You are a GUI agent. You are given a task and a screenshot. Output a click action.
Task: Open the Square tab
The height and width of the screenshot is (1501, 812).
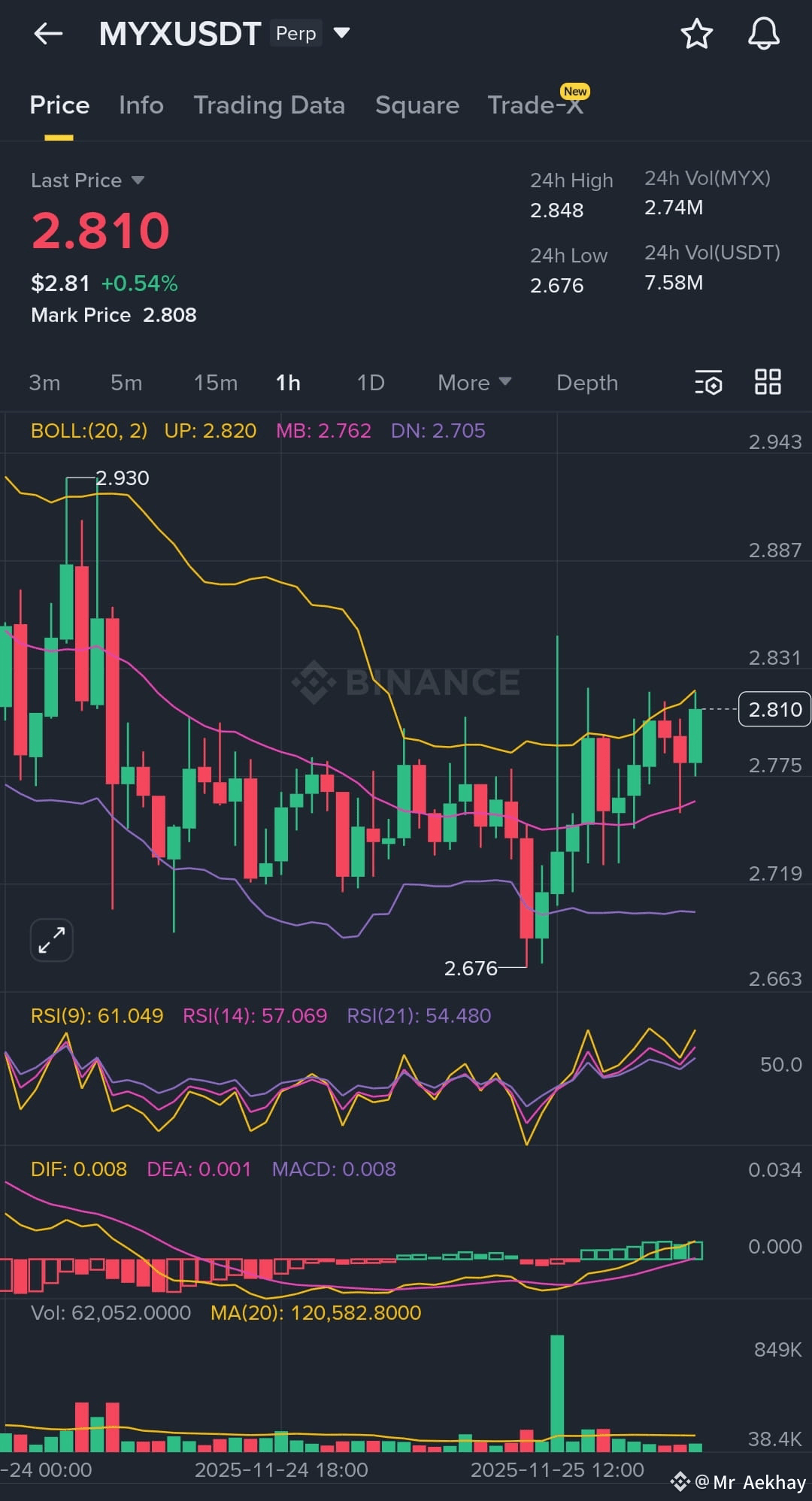417,105
